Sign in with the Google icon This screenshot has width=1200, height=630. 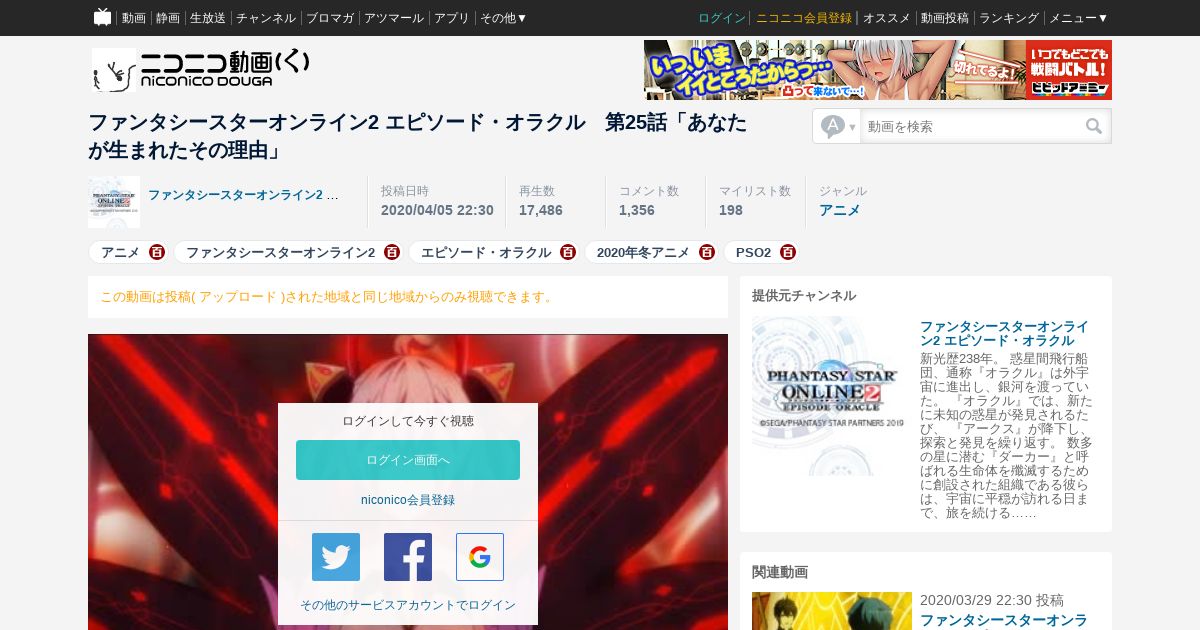click(x=480, y=557)
